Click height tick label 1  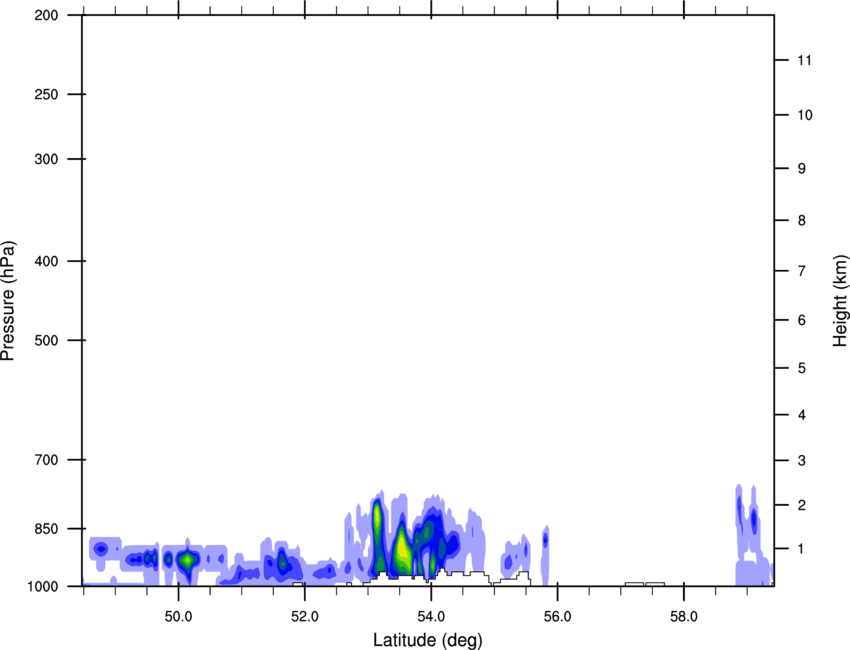802,549
